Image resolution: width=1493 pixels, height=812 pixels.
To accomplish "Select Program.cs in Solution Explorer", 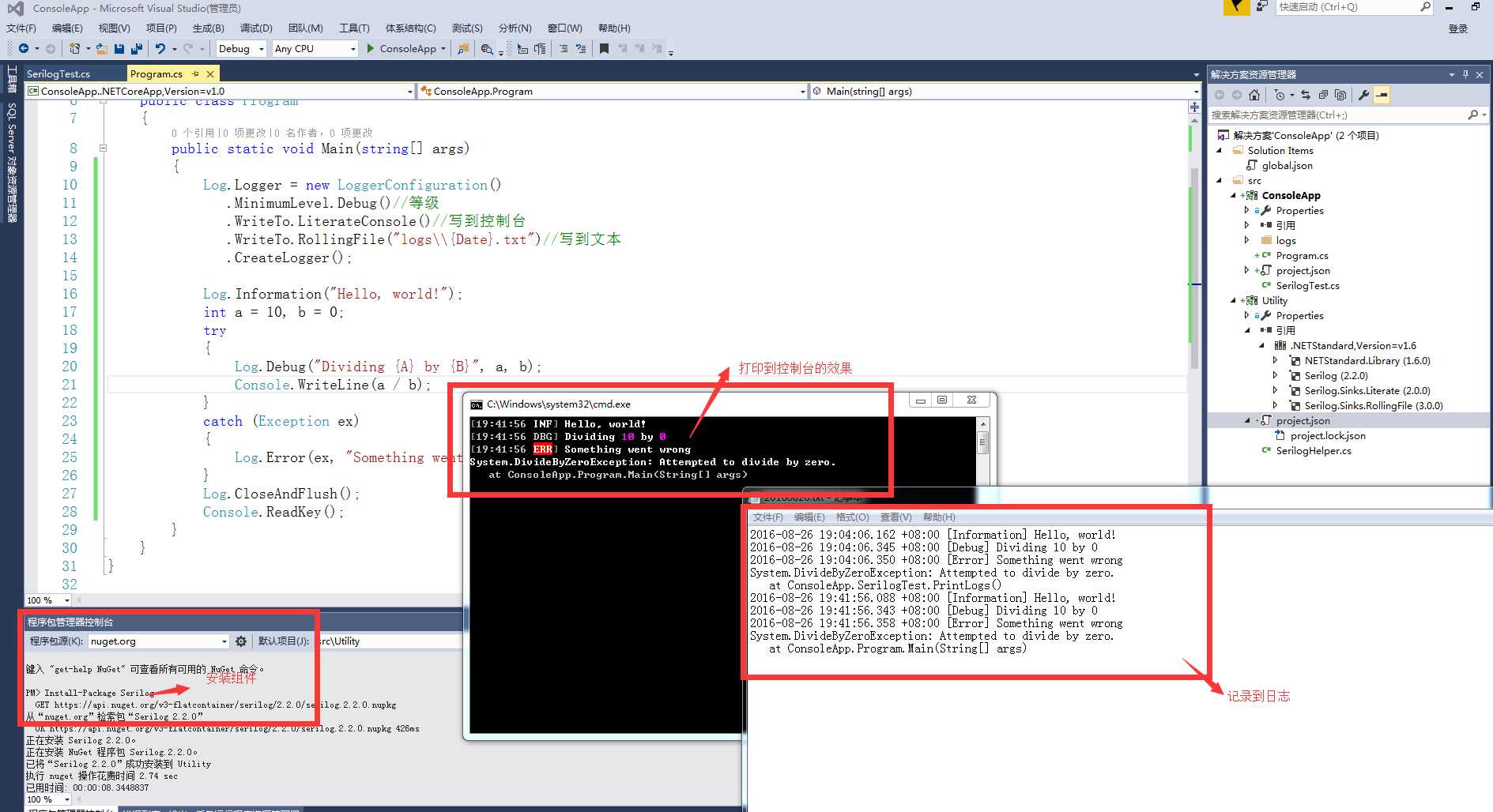I will click(1302, 256).
